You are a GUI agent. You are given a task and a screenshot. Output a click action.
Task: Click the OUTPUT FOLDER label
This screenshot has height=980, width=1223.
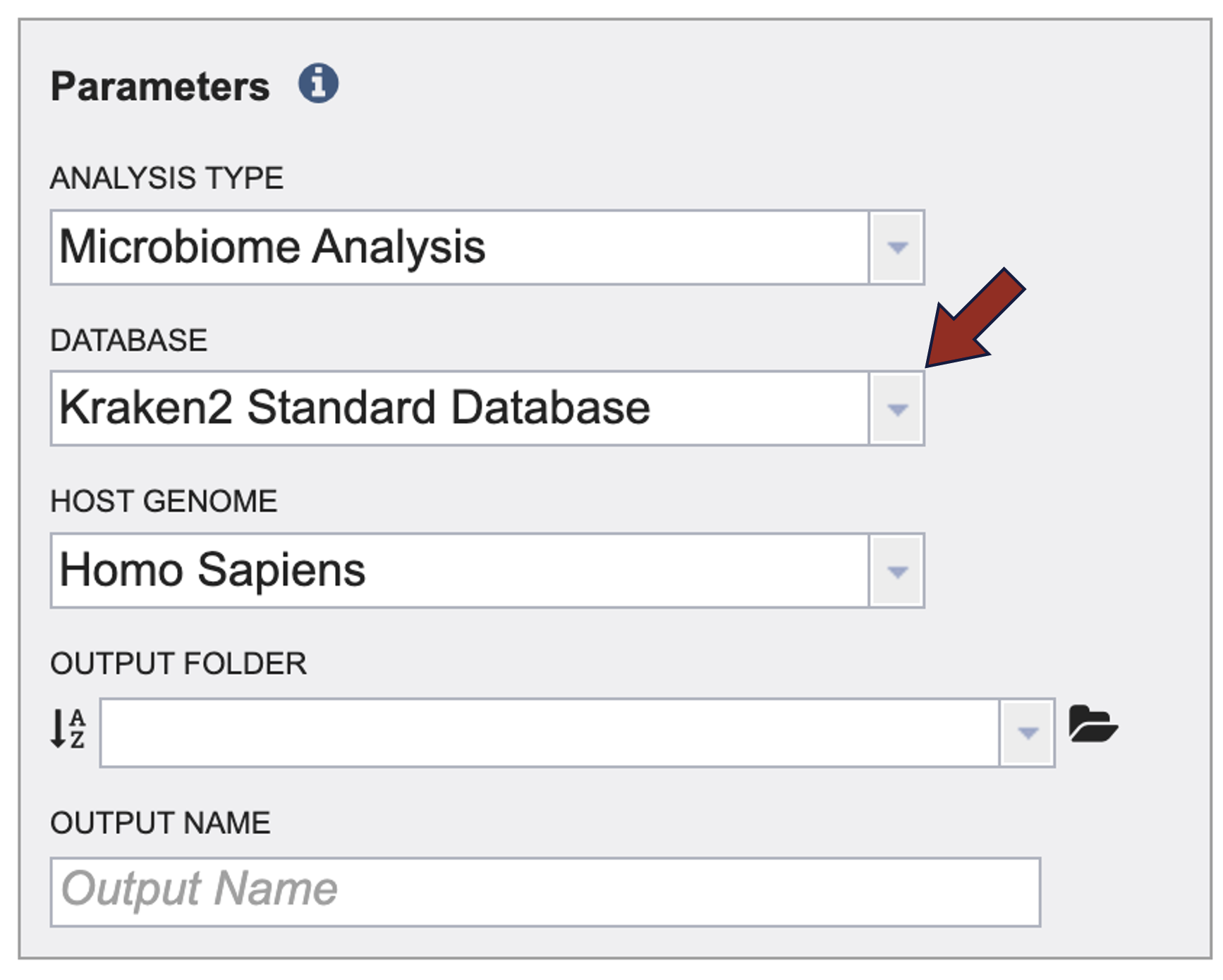178,663
